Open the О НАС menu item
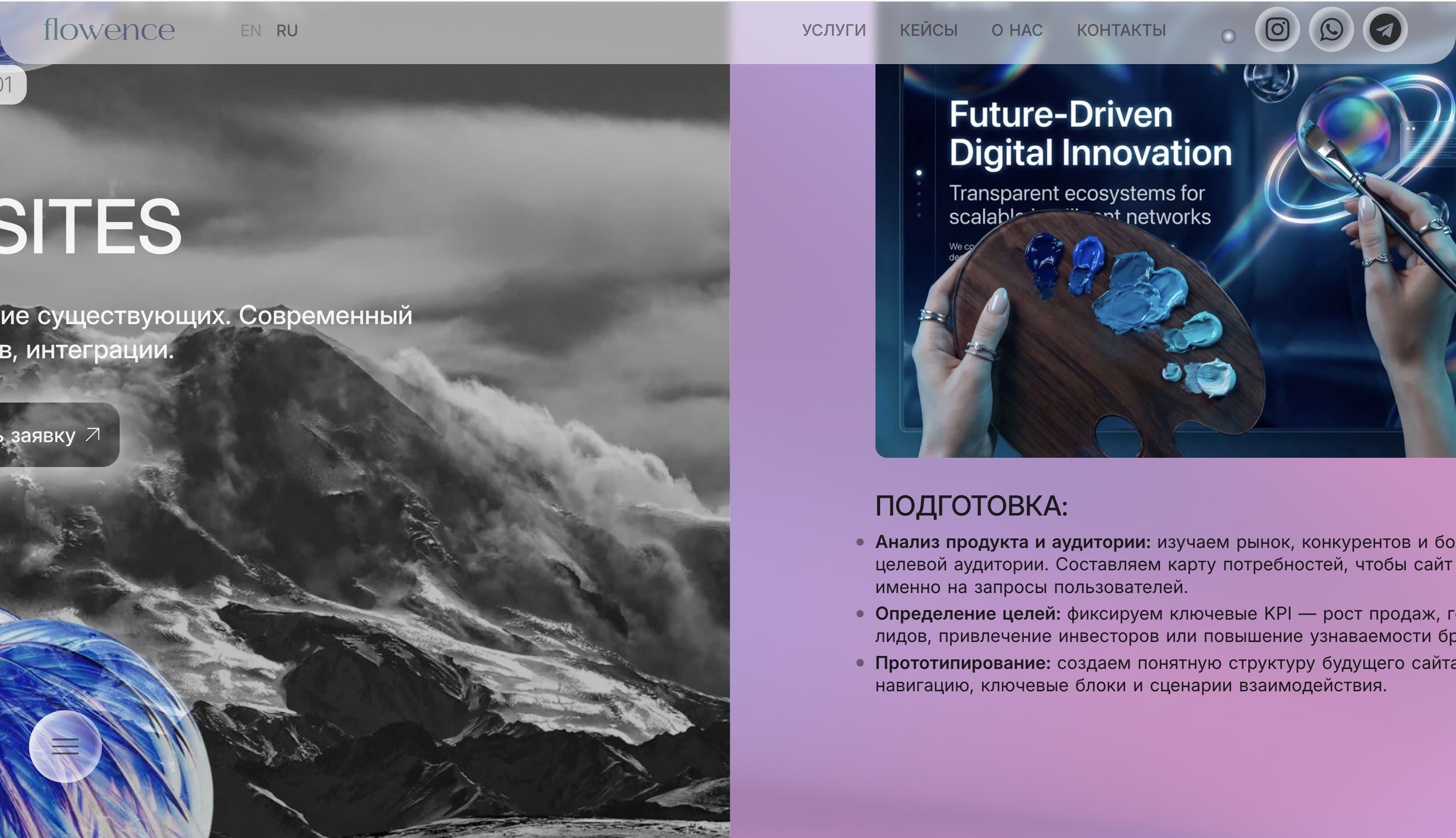1456x838 pixels. (1017, 30)
